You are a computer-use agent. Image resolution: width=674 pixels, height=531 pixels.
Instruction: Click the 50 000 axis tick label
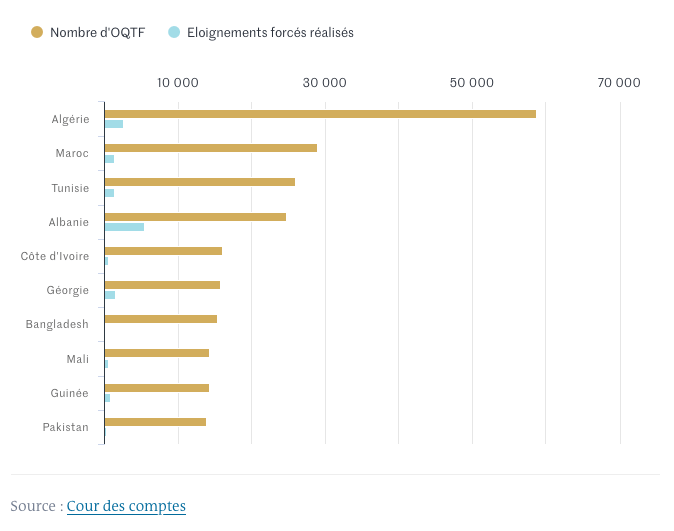(x=472, y=82)
